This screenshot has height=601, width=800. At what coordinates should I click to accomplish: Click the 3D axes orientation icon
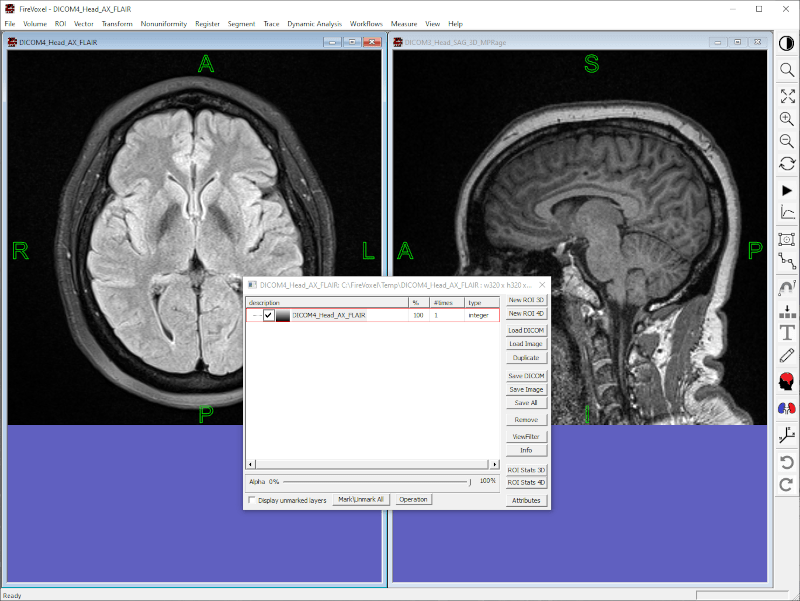tap(787, 435)
